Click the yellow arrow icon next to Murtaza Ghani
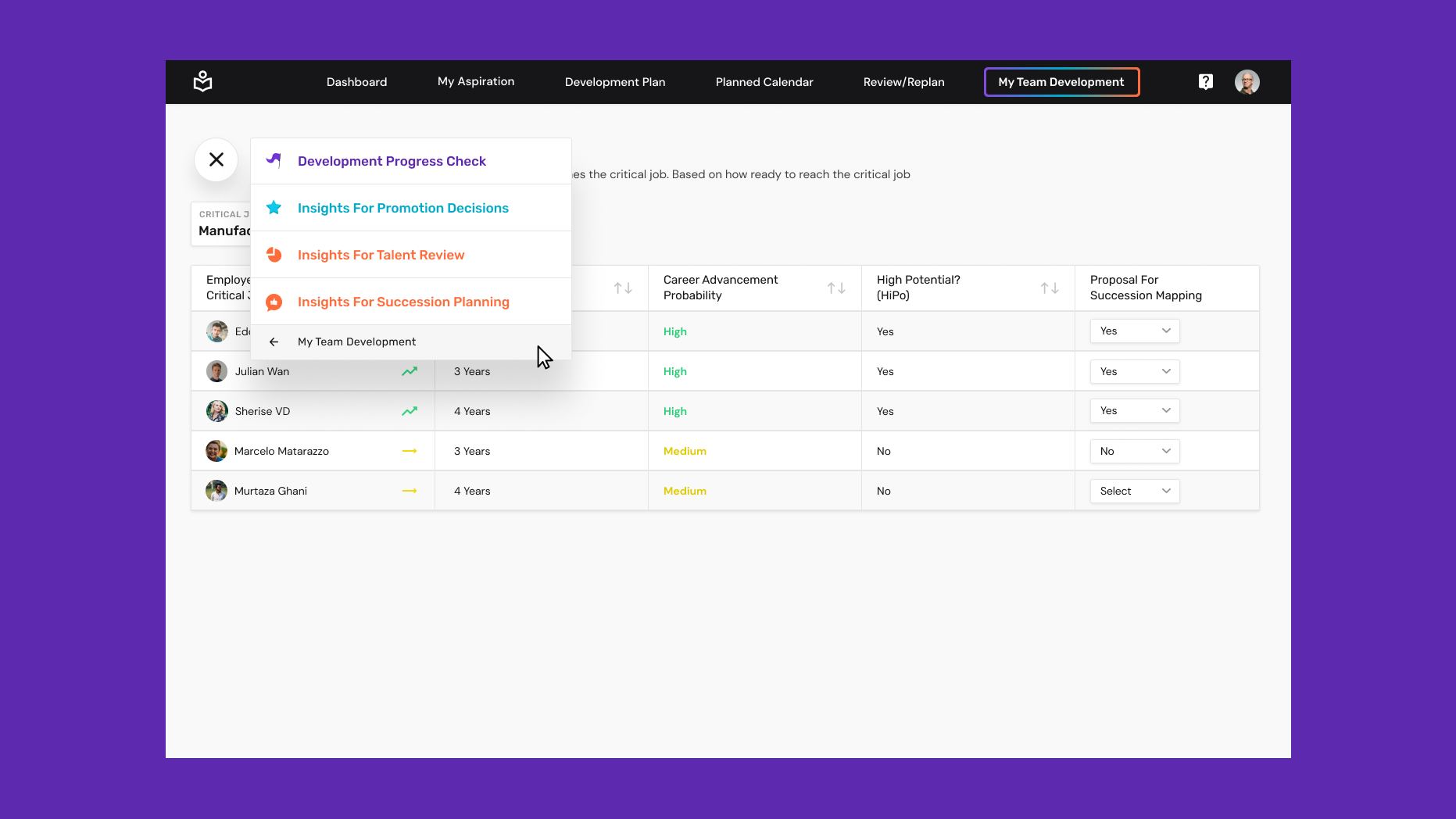1456x819 pixels. click(x=410, y=491)
